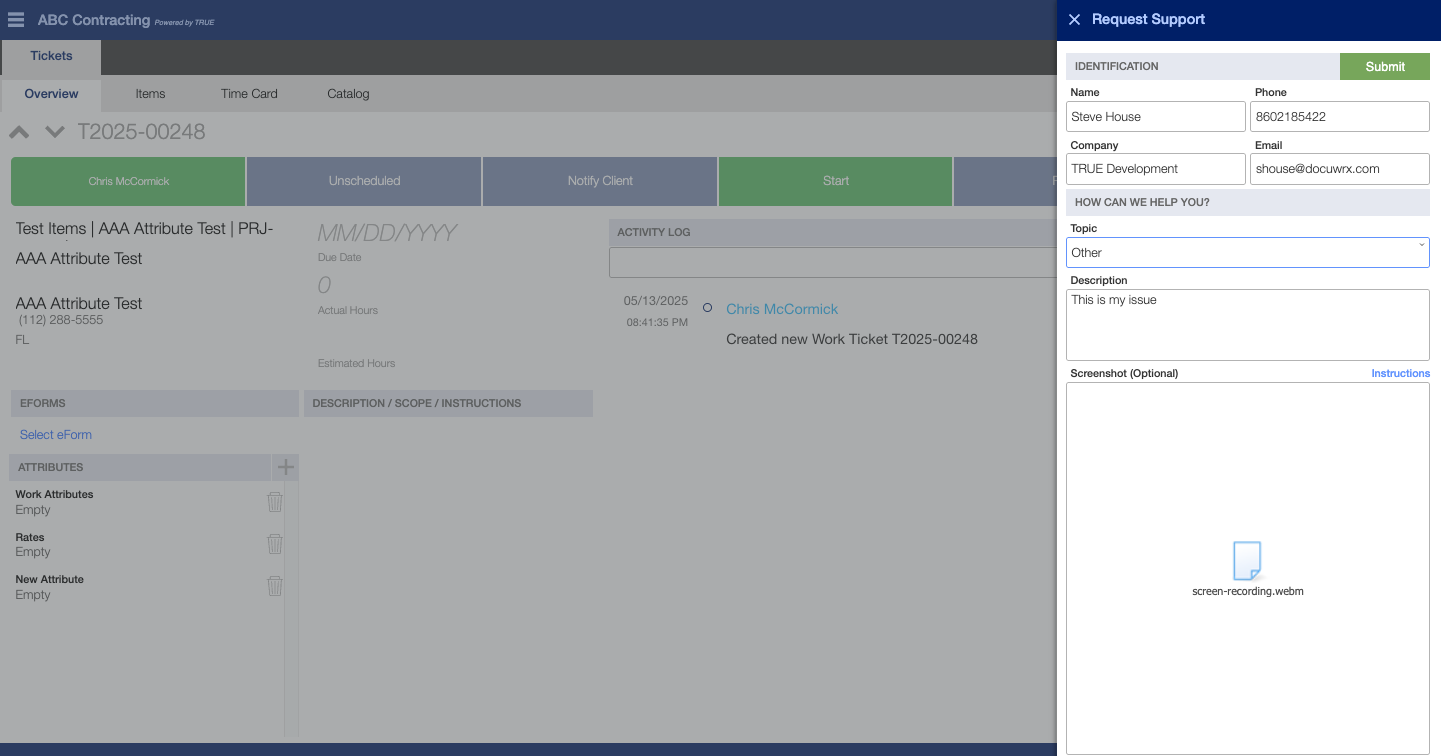Screen dimensions: 1441x756
Task: Click the 05/13/2025 log date
Action: pyautogui.click(x=656, y=301)
